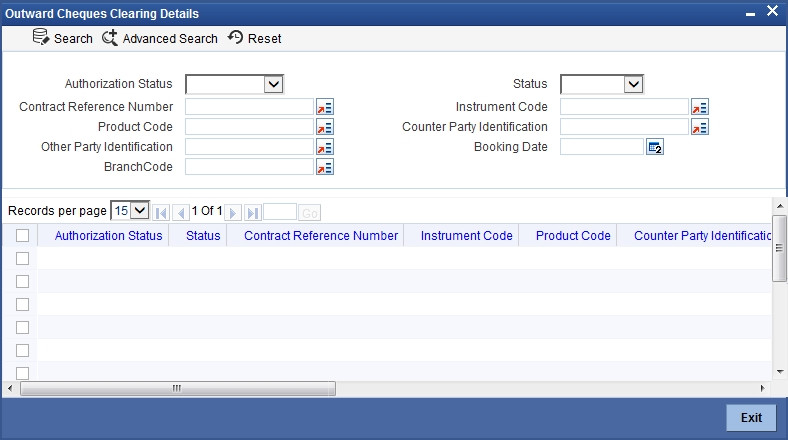Viewport: 788px width, 440px height.
Task: Click the Advanced Search text button
Action: (x=170, y=39)
